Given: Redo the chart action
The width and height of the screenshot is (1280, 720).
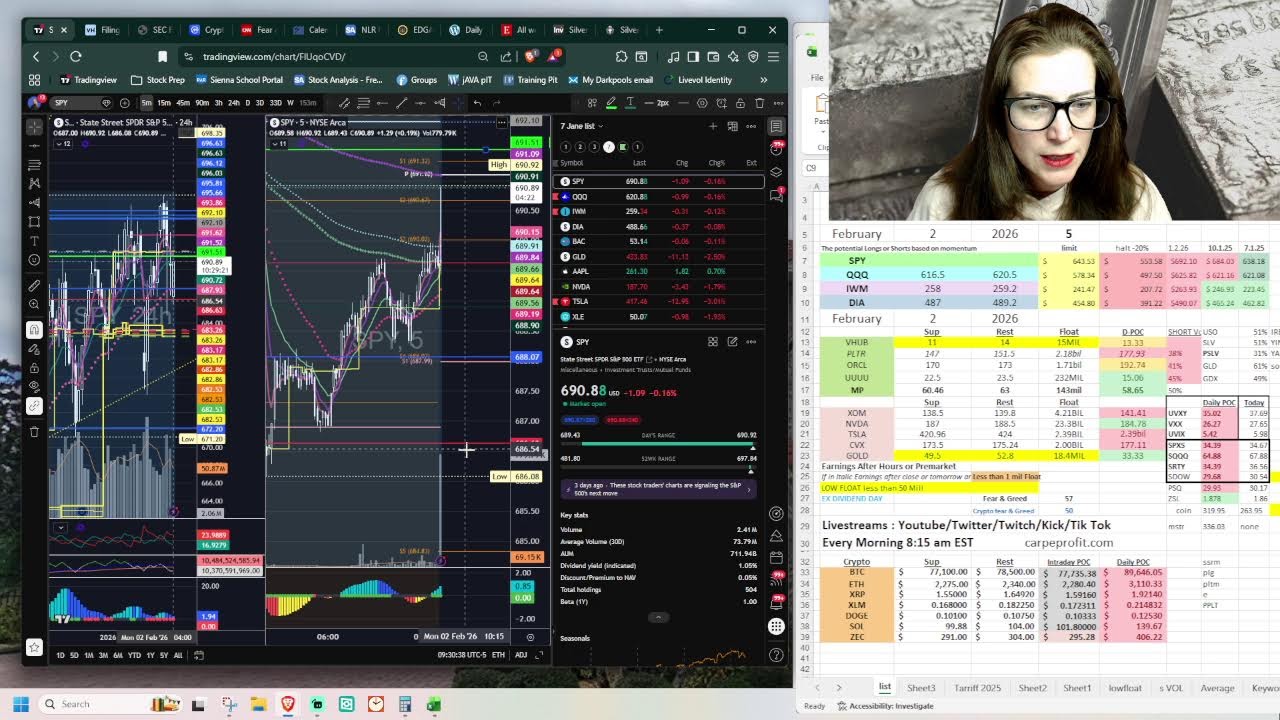Looking at the screenshot, I should [496, 102].
